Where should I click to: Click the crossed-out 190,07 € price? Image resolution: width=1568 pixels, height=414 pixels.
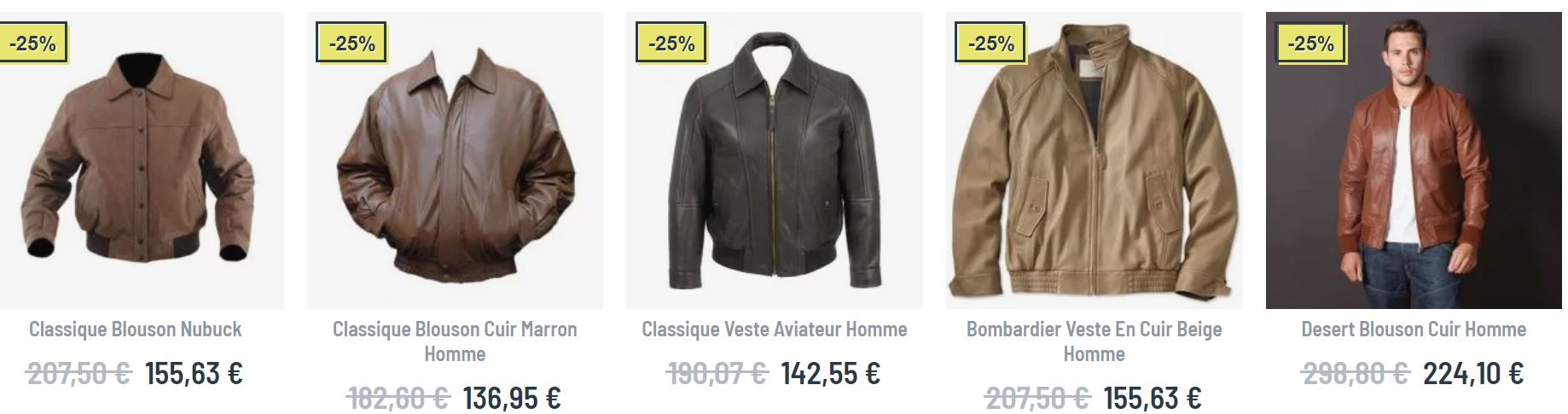(x=717, y=373)
